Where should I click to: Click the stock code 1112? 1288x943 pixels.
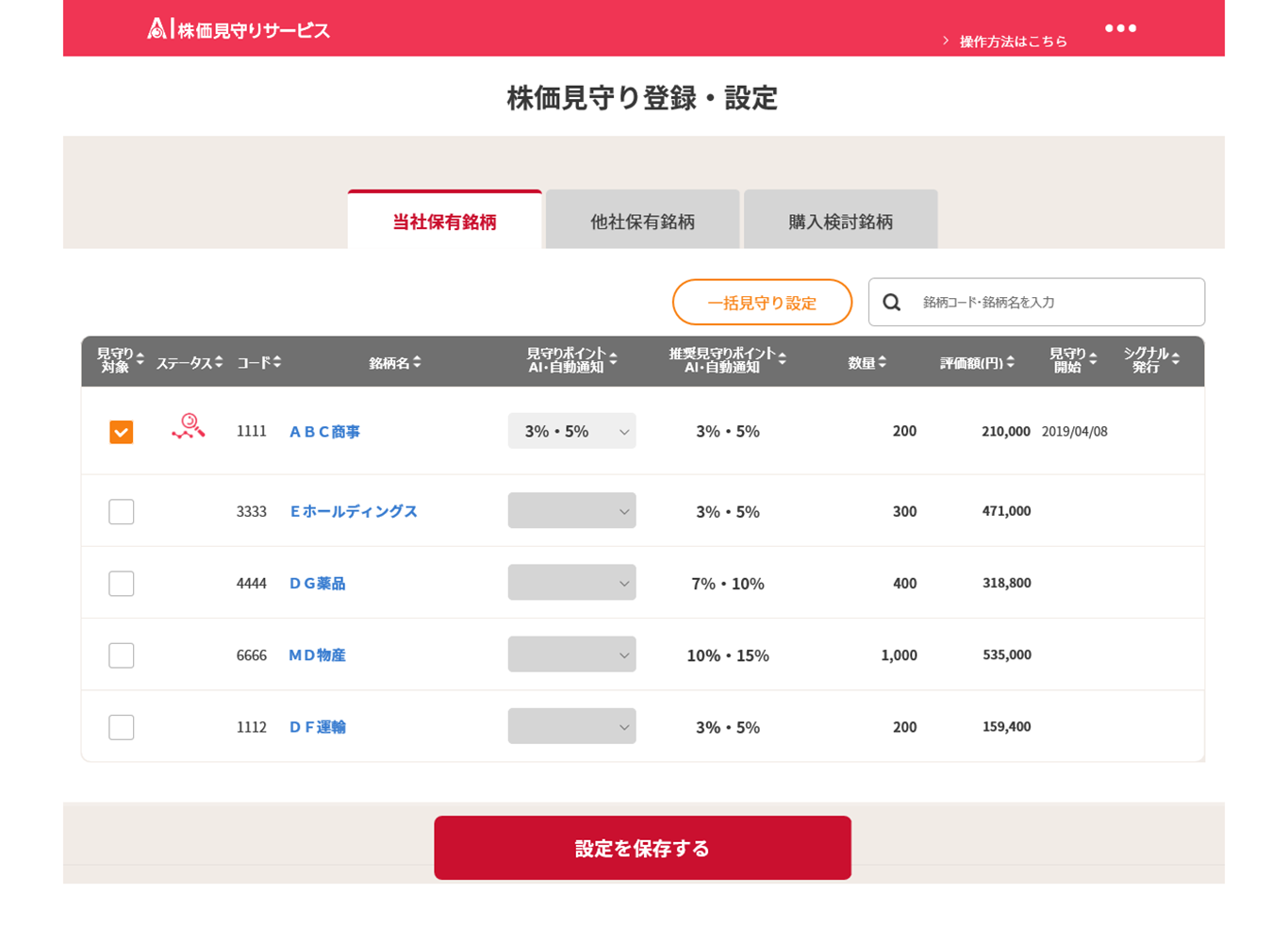[252, 727]
